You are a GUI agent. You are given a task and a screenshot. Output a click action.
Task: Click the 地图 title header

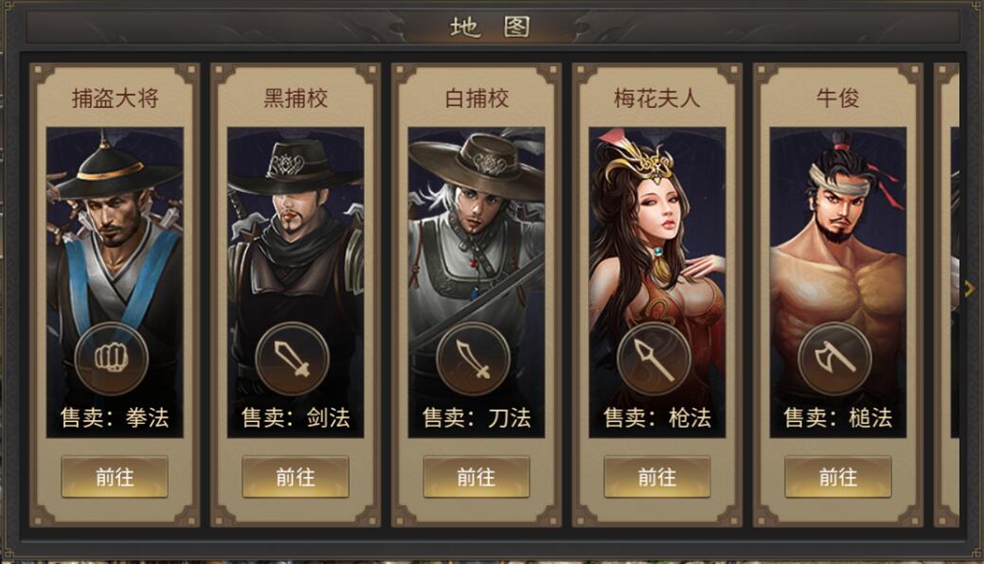pos(491,27)
